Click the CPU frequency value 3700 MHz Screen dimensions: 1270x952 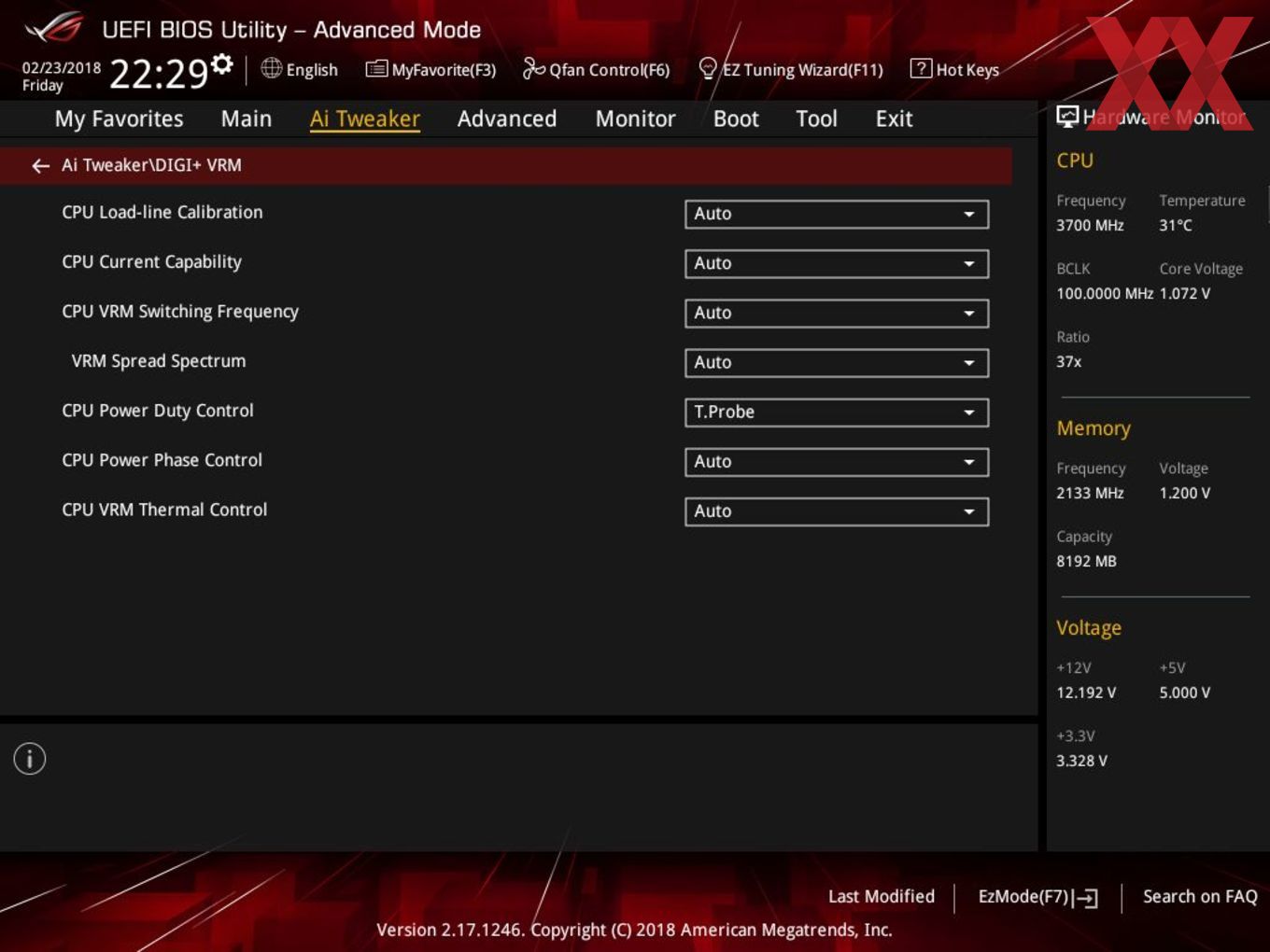(1090, 225)
